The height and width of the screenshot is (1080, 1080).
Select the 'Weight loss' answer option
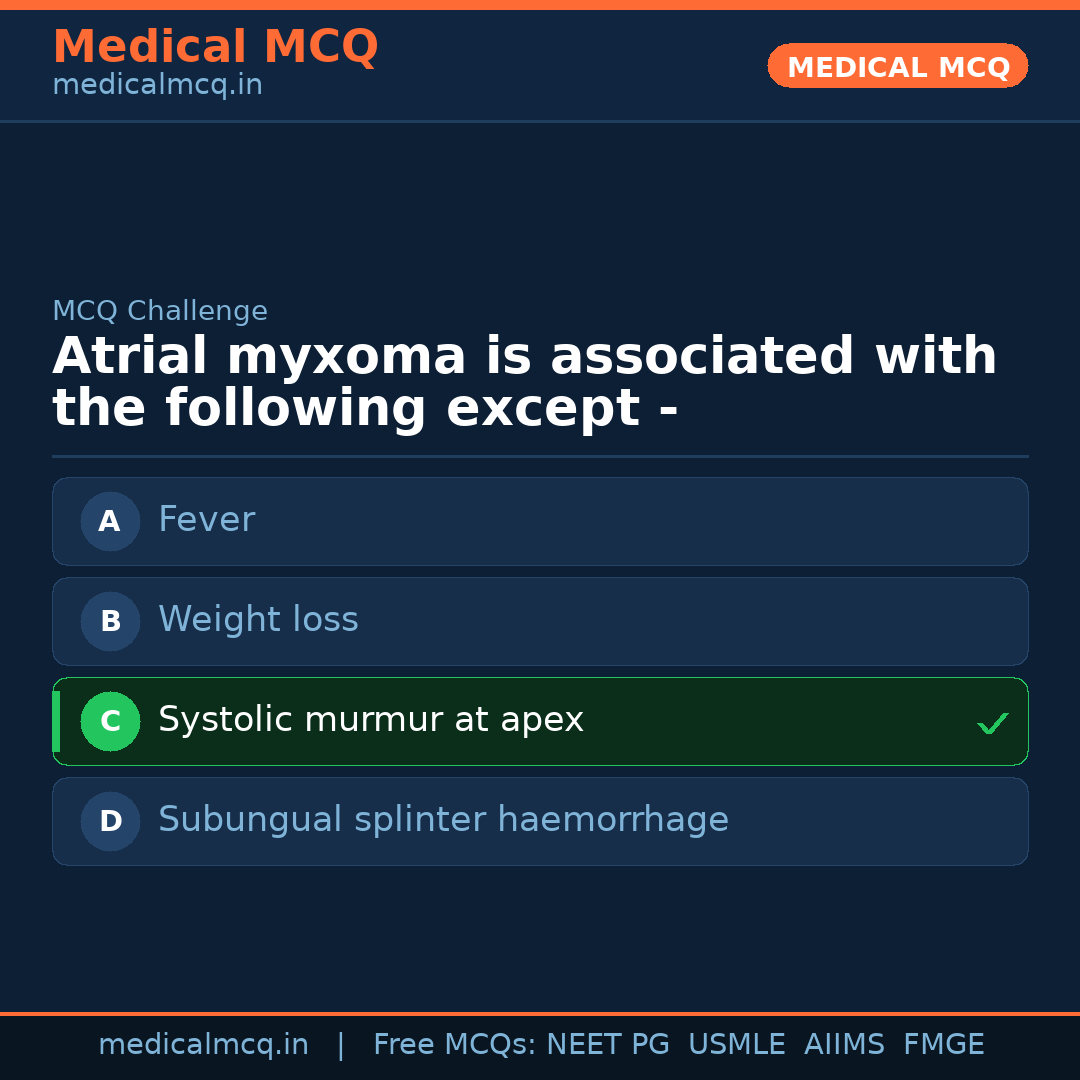[540, 621]
